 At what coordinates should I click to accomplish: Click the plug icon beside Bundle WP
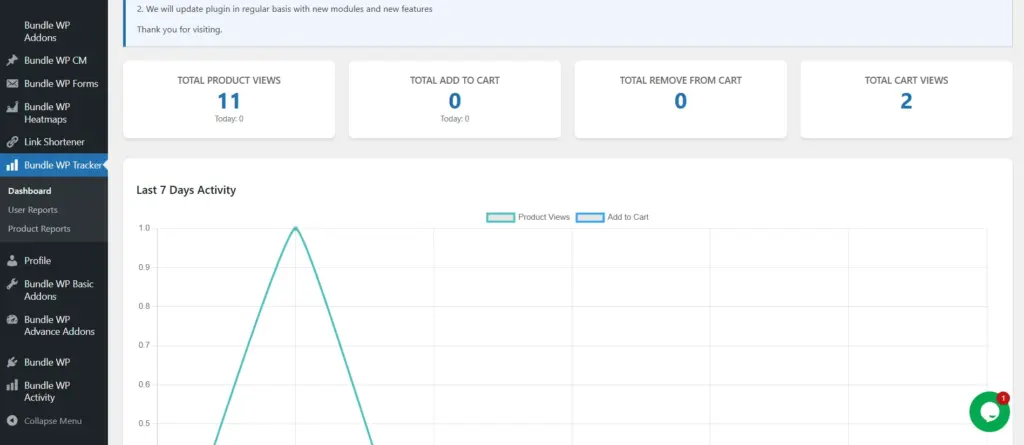[12, 362]
